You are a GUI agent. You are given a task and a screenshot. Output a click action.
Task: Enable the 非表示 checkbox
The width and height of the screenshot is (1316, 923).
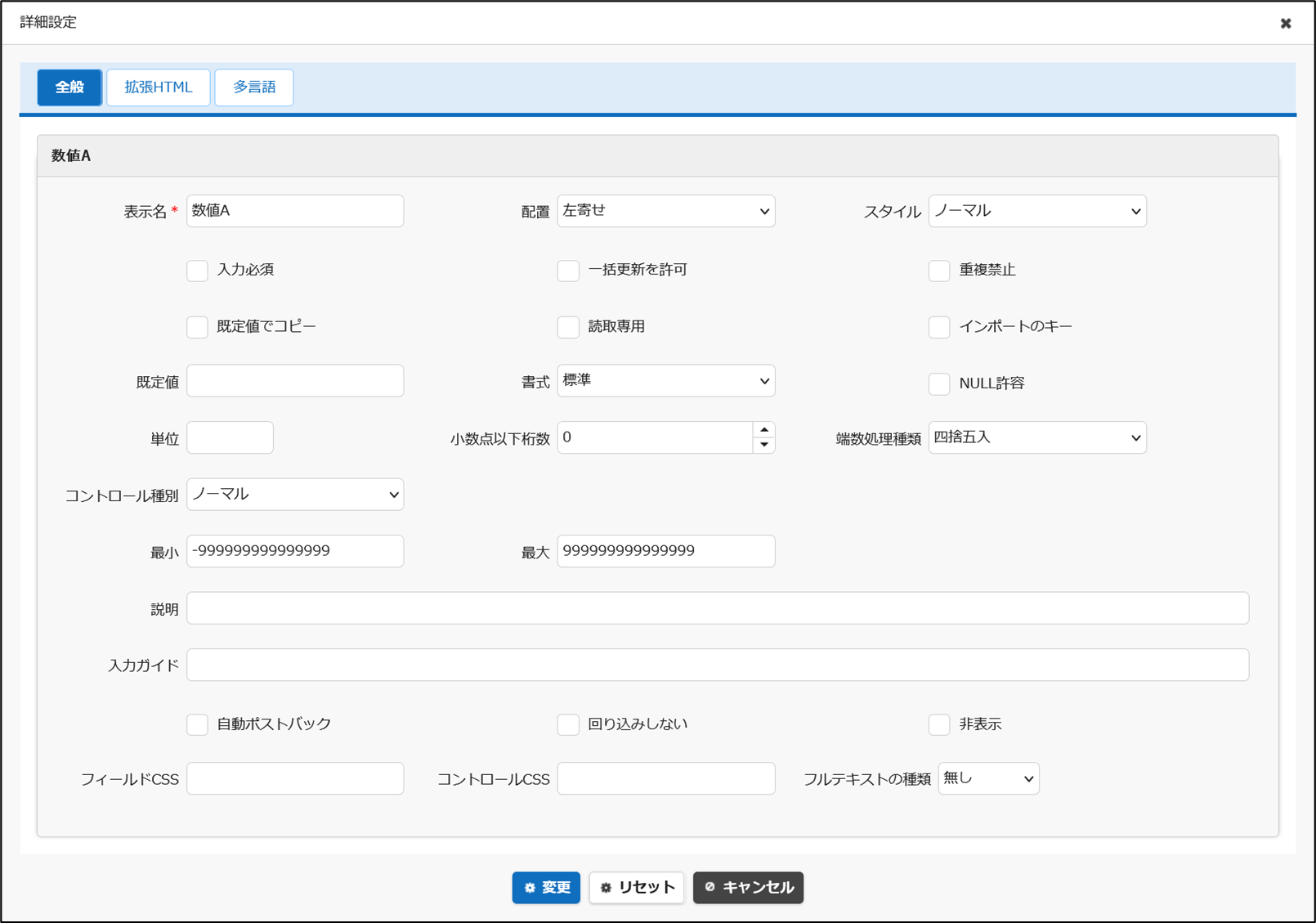[939, 724]
